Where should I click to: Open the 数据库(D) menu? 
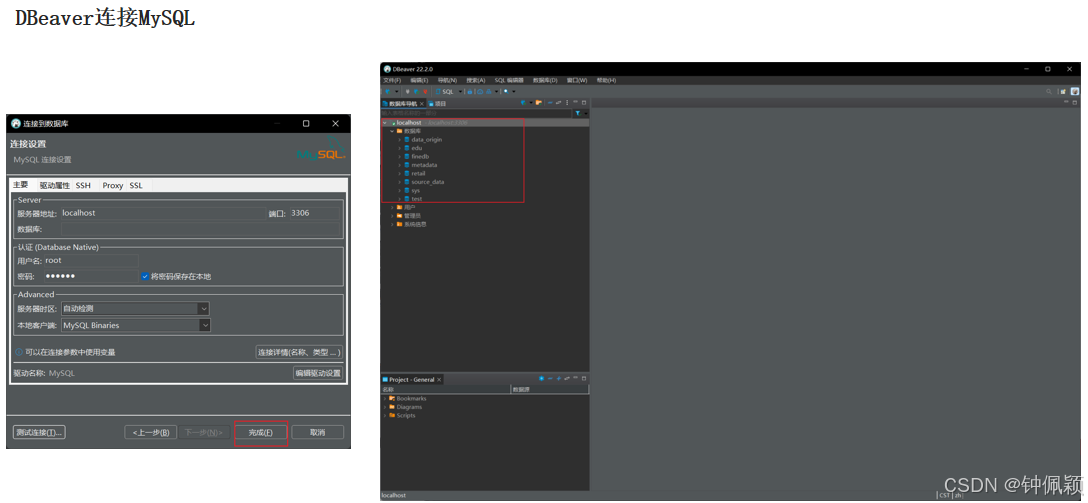point(545,80)
